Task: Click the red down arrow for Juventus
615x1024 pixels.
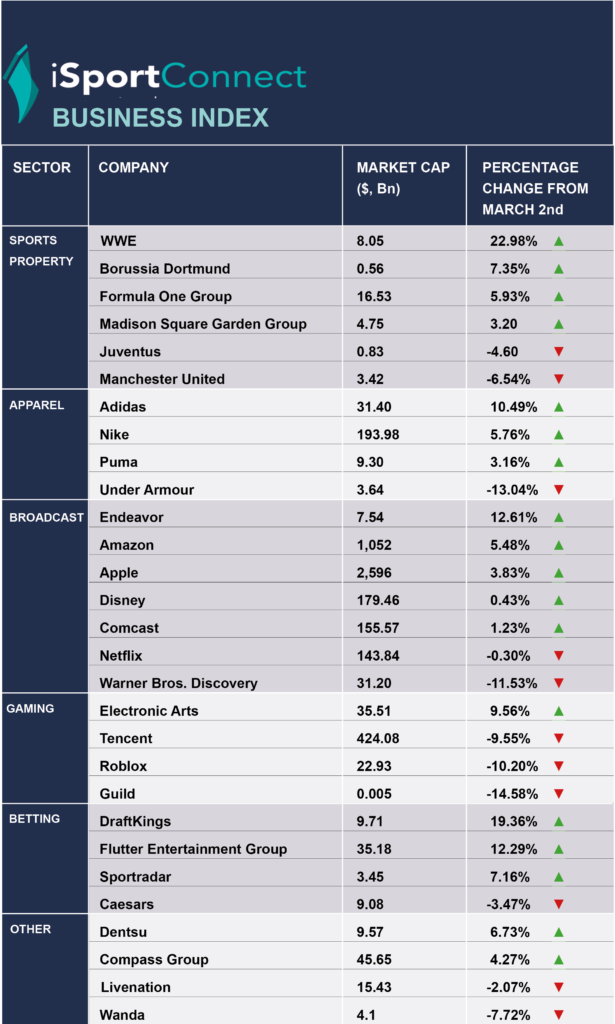Action: click(559, 351)
